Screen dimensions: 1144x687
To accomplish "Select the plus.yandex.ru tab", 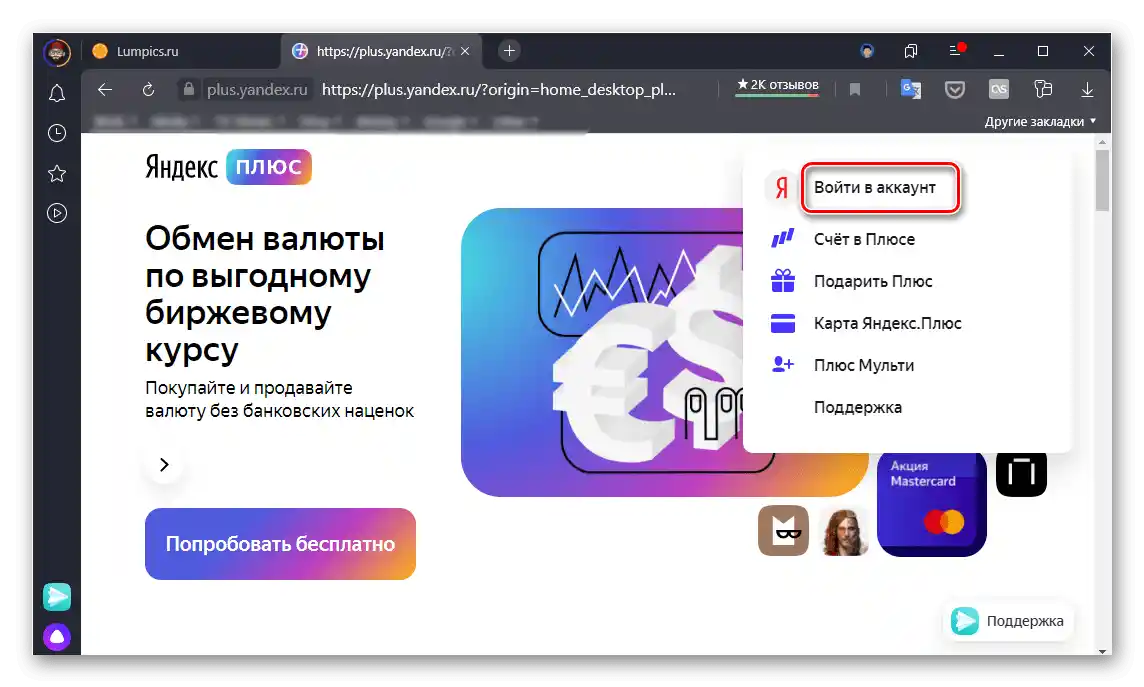I will 379,51.
